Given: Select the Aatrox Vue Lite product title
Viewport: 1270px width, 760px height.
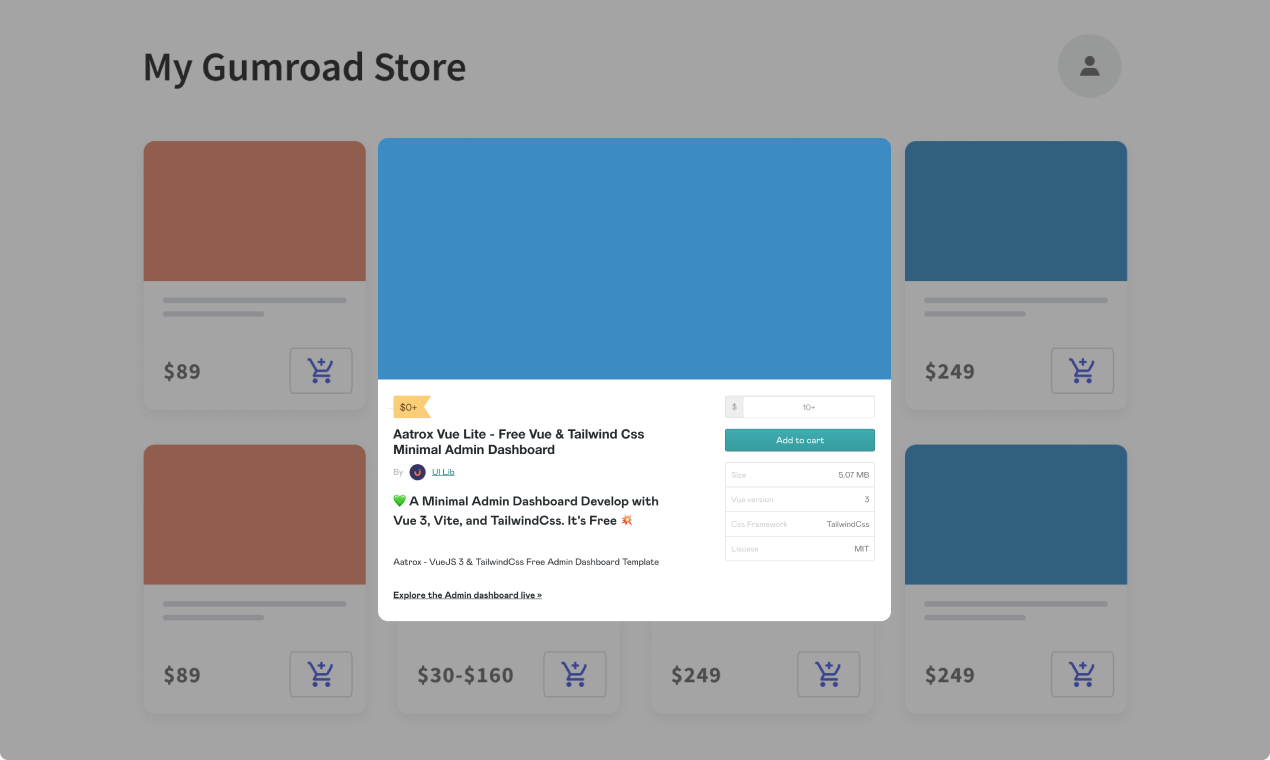Looking at the screenshot, I should (x=518, y=442).
